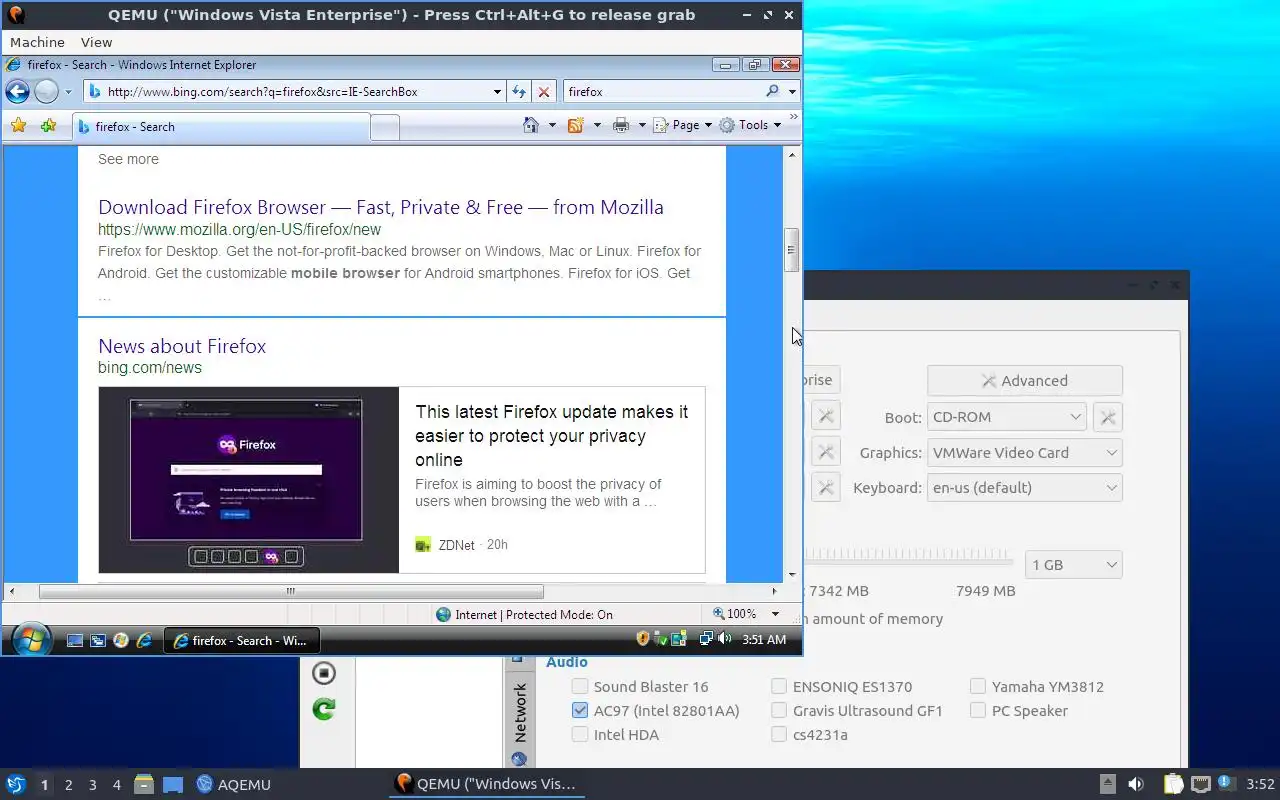Open the QEMU Machine menu
Image resolution: width=1280 pixels, height=800 pixels.
[x=37, y=42]
